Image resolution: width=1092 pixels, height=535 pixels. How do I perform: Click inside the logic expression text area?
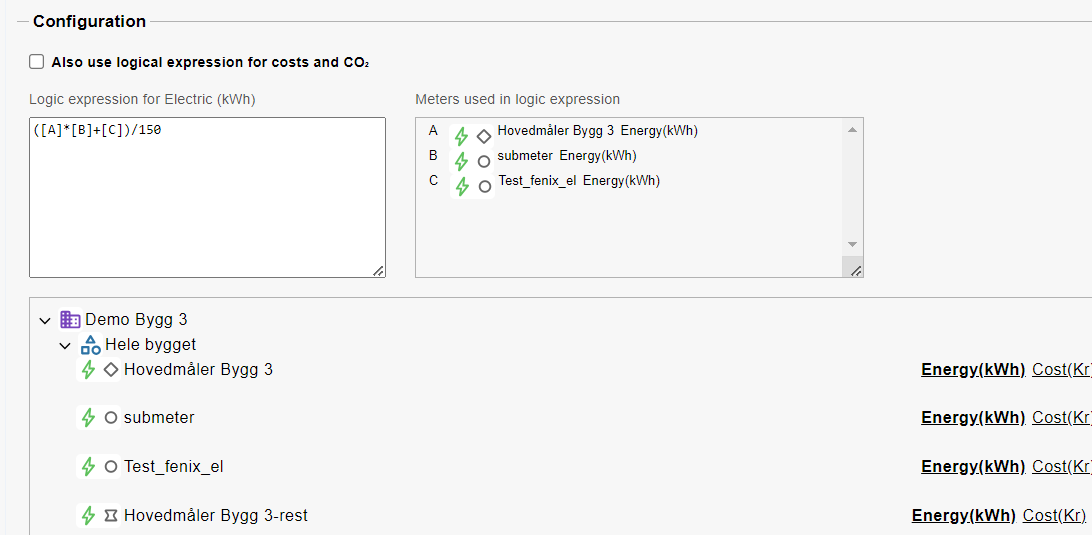tap(208, 198)
